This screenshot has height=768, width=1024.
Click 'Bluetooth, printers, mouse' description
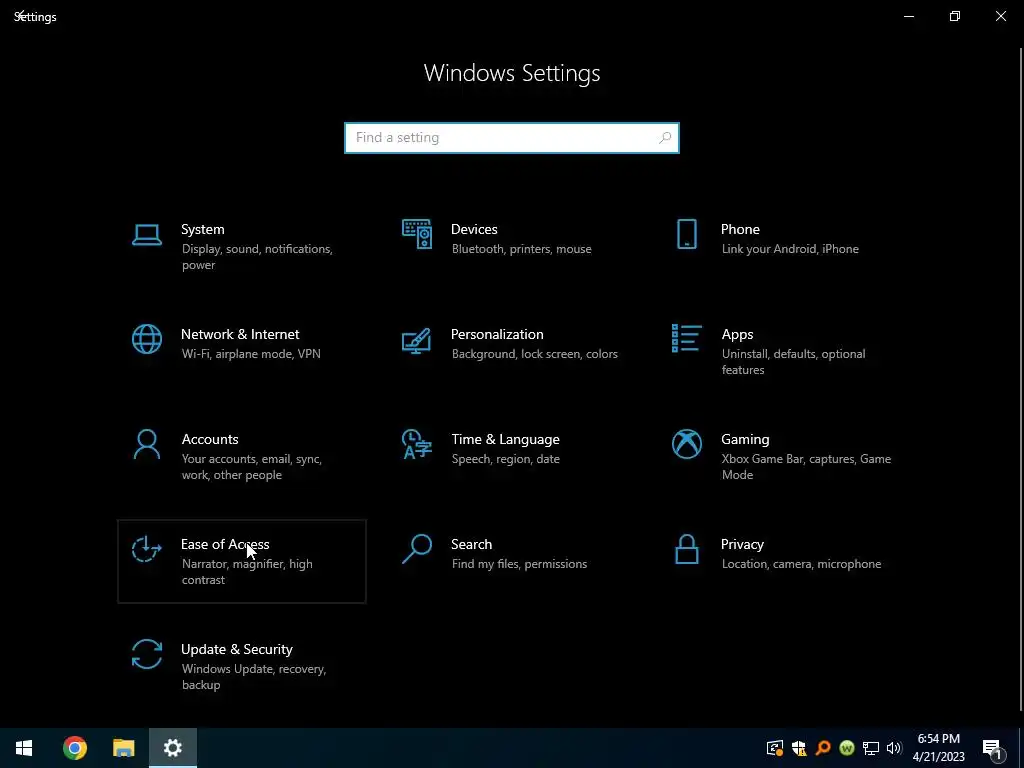(521, 249)
